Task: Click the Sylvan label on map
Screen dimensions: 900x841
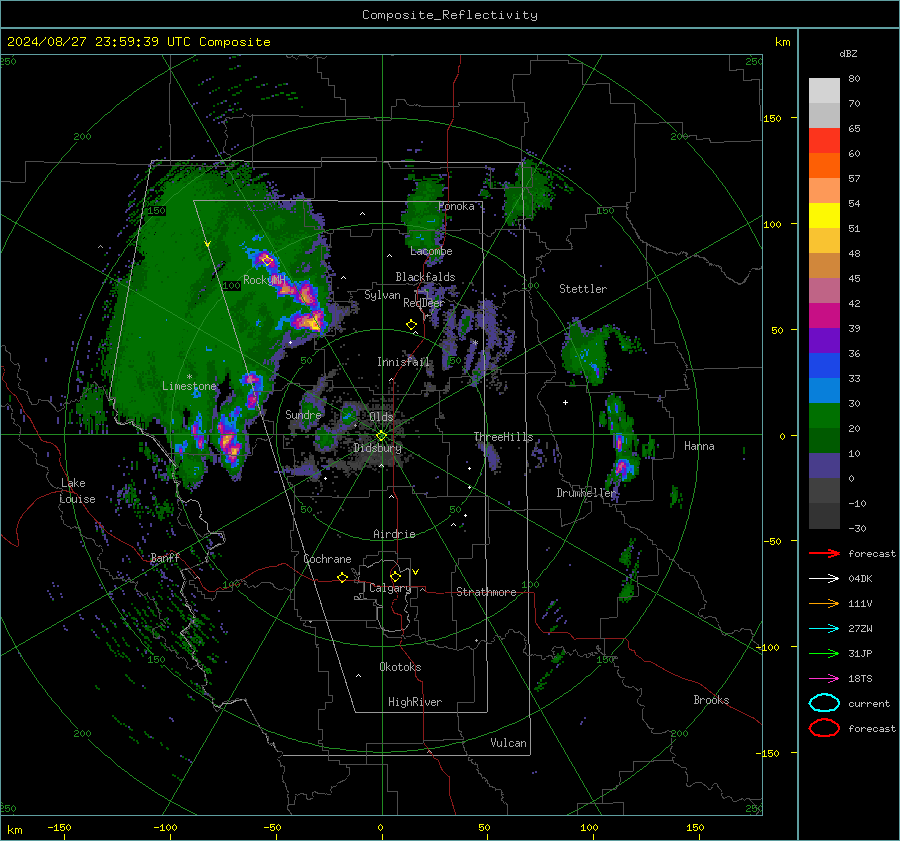Action: (382, 295)
